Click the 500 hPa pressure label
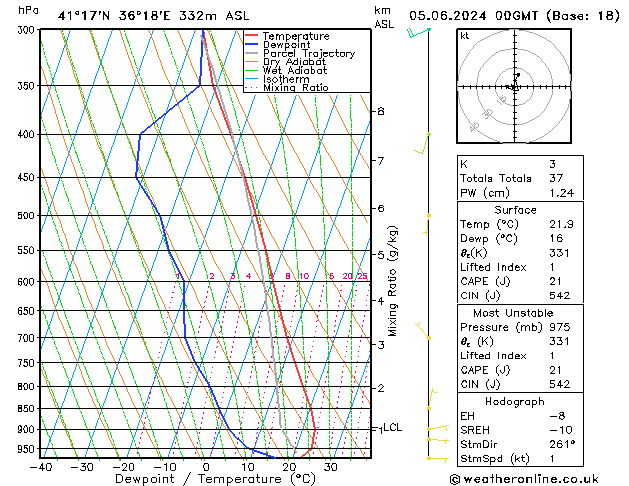629x486 pixels. [x=28, y=216]
